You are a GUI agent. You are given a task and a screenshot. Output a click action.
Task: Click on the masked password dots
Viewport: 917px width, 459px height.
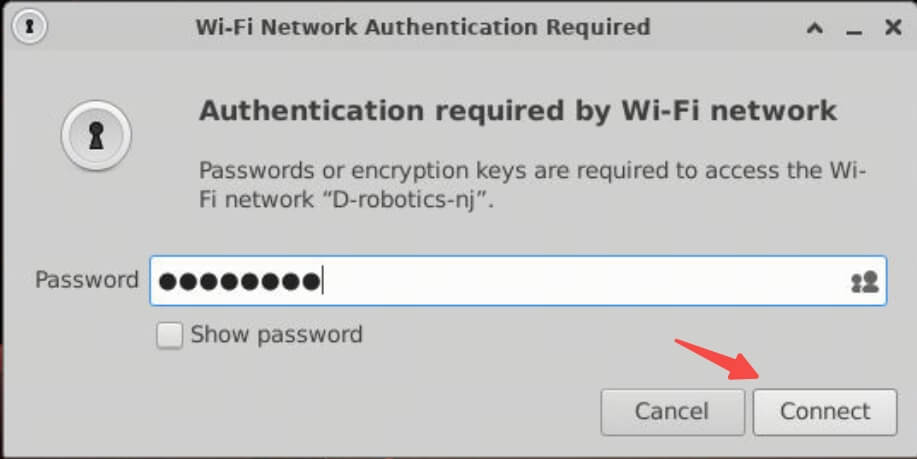(240, 282)
